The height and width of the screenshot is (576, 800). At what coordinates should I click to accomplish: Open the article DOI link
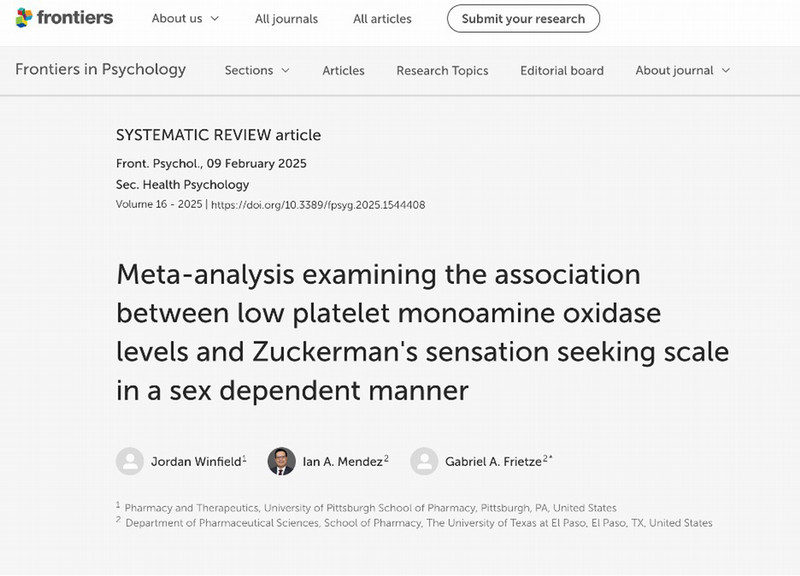(x=318, y=205)
